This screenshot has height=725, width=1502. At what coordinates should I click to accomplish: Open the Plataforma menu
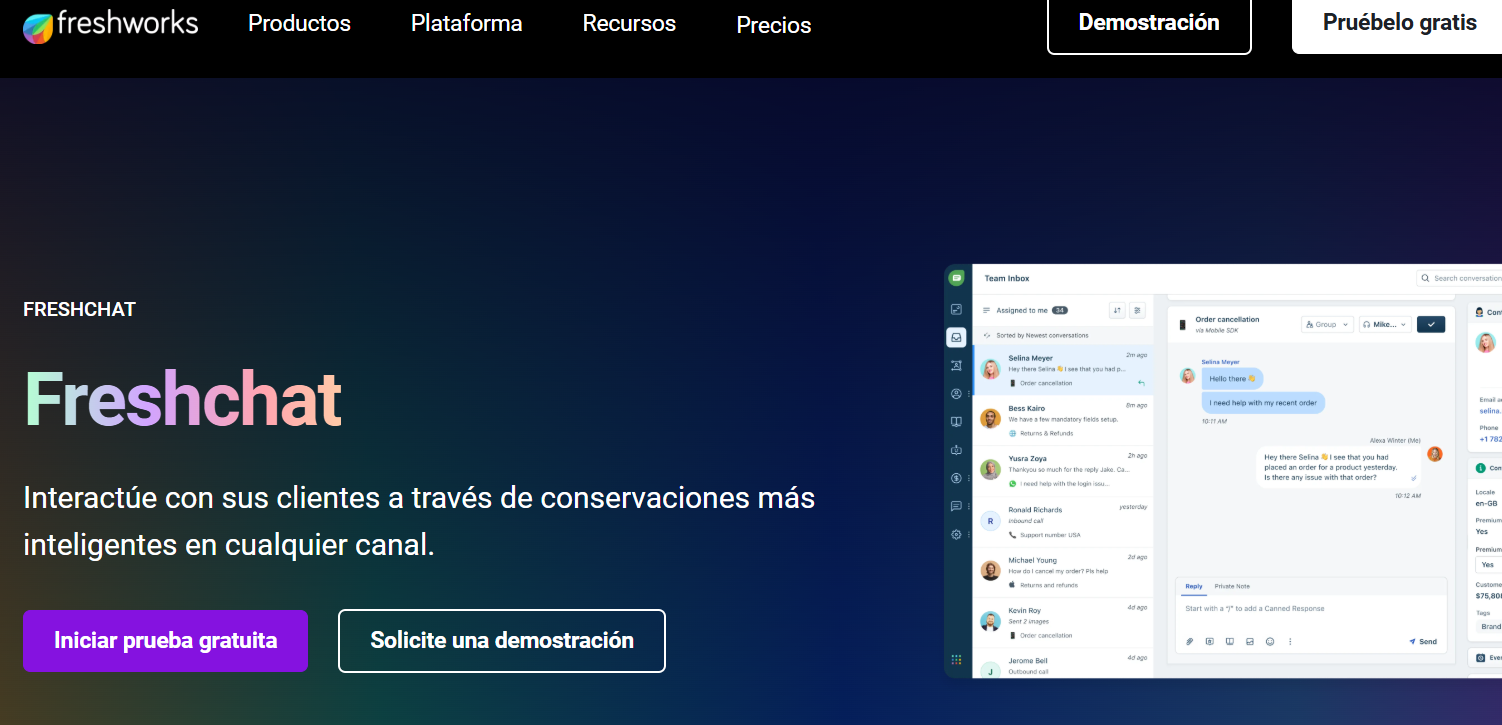[466, 23]
